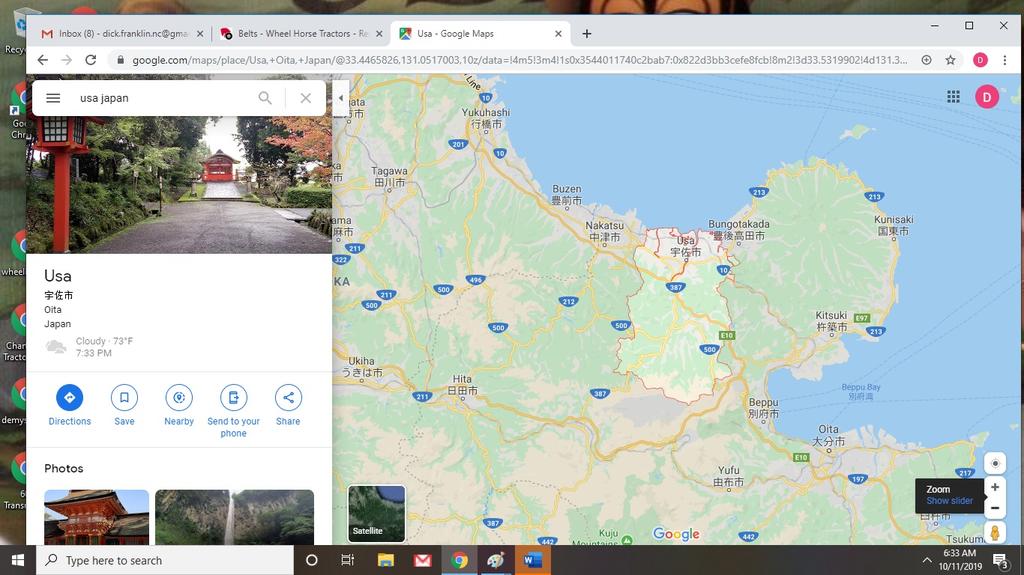Open the waterfall photo thumbnail
The height and width of the screenshot is (575, 1024).
coord(234,517)
